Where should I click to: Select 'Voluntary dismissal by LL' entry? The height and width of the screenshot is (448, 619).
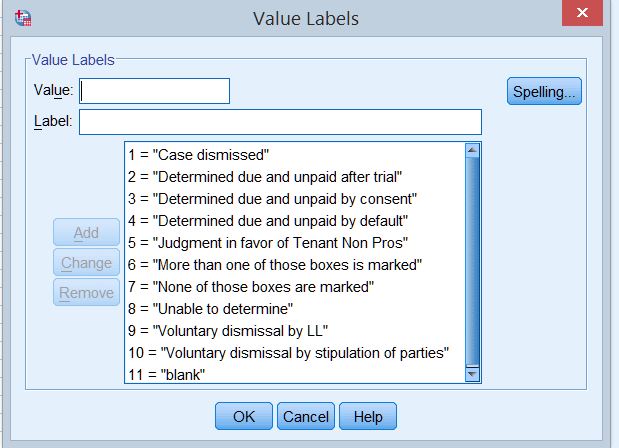pos(229,330)
